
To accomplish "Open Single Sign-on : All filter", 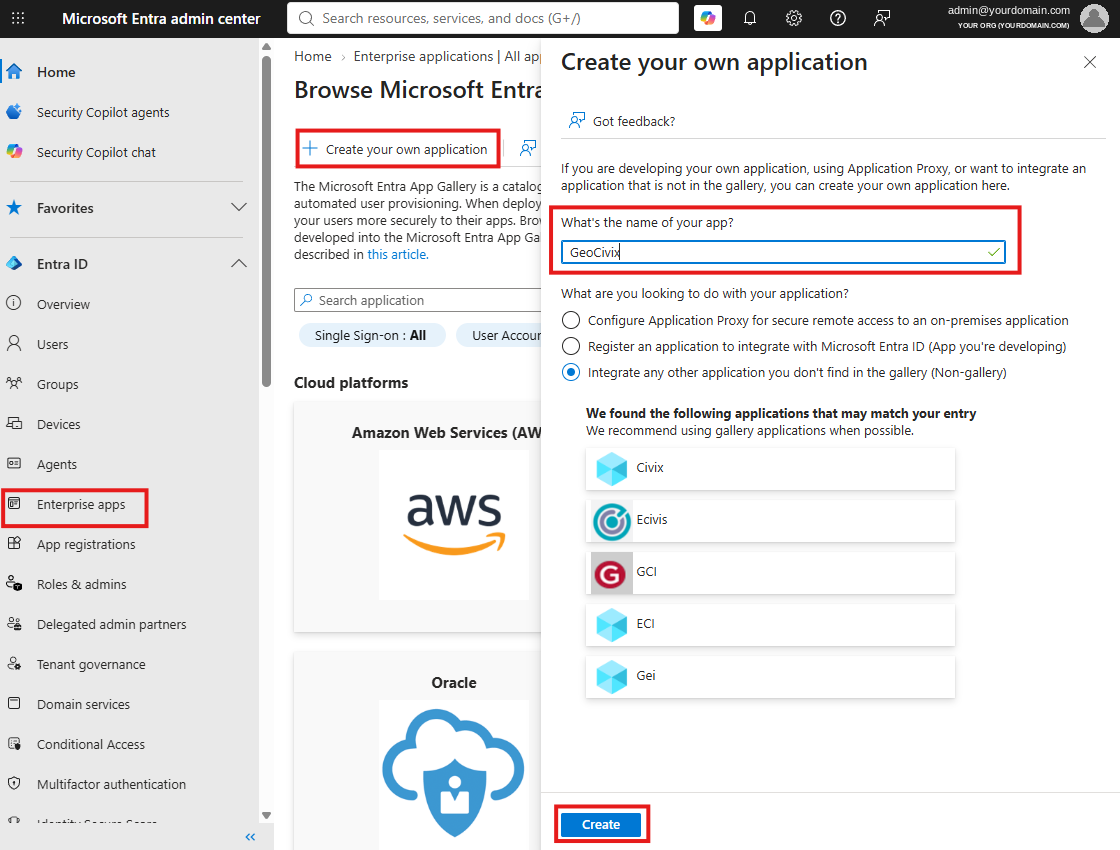I will (x=371, y=335).
